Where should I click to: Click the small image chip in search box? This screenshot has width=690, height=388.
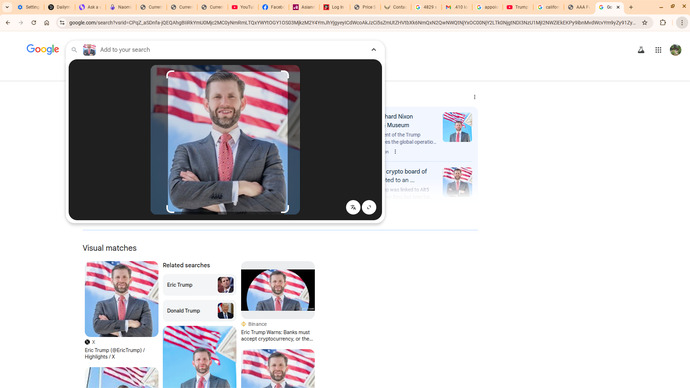(x=89, y=50)
